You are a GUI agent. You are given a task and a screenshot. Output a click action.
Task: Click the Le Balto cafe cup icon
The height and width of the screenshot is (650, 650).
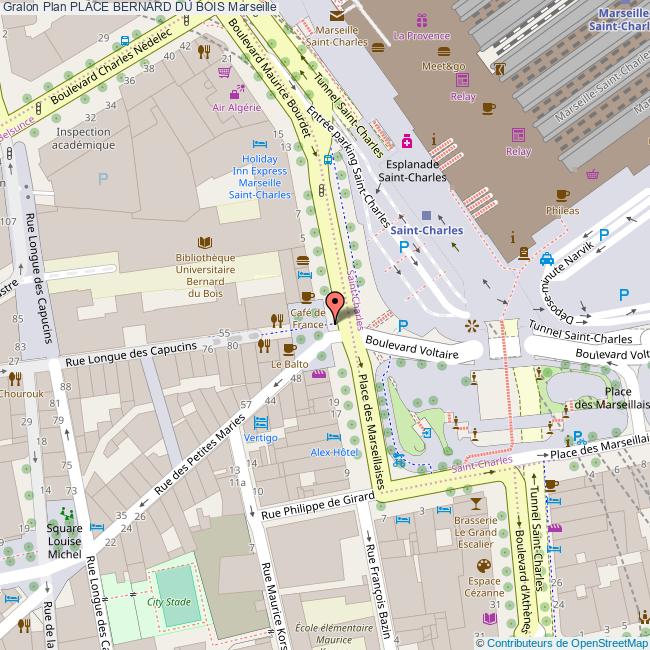(289, 348)
